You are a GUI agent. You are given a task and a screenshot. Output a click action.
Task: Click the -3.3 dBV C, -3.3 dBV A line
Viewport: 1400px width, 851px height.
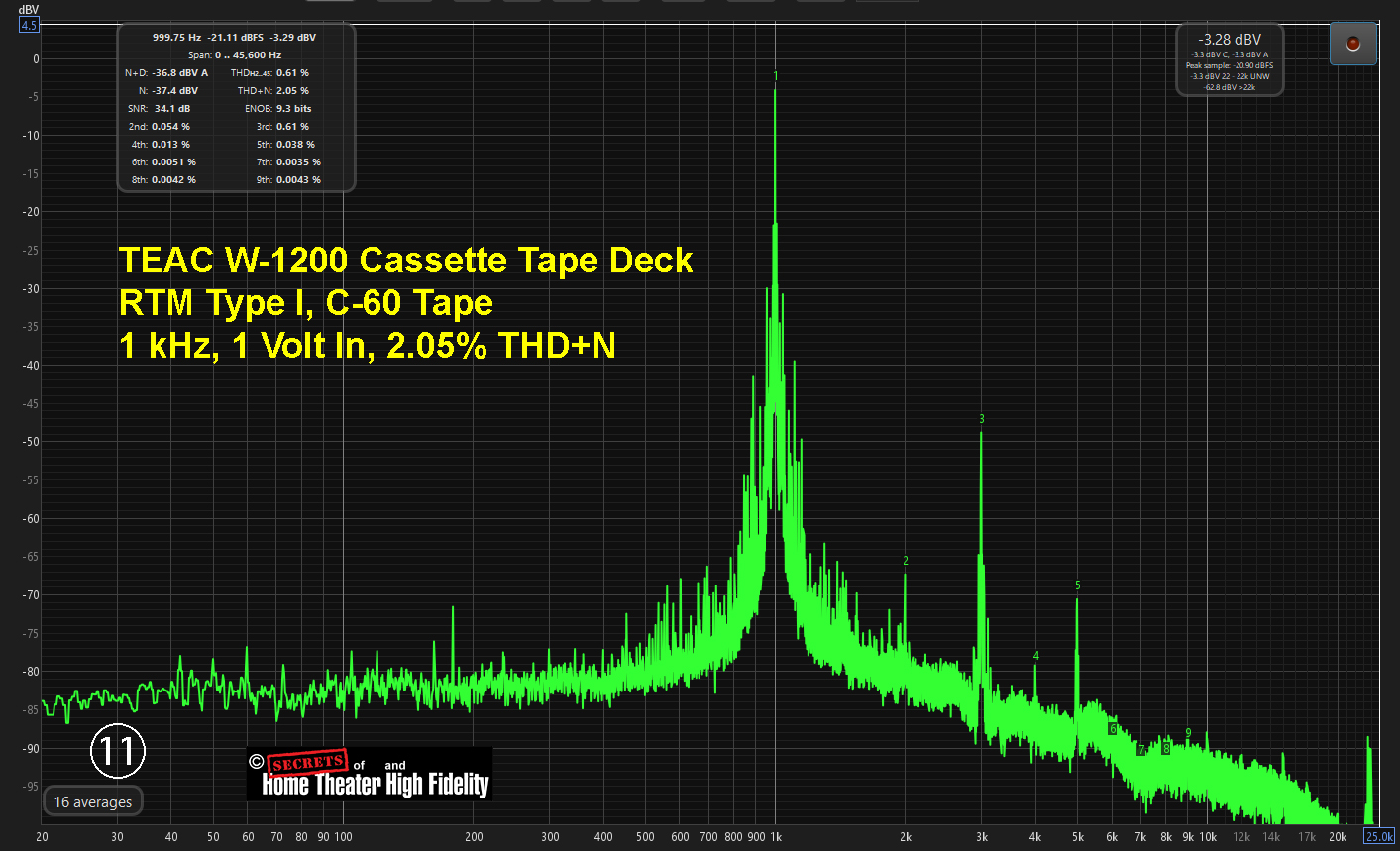(x=1230, y=55)
